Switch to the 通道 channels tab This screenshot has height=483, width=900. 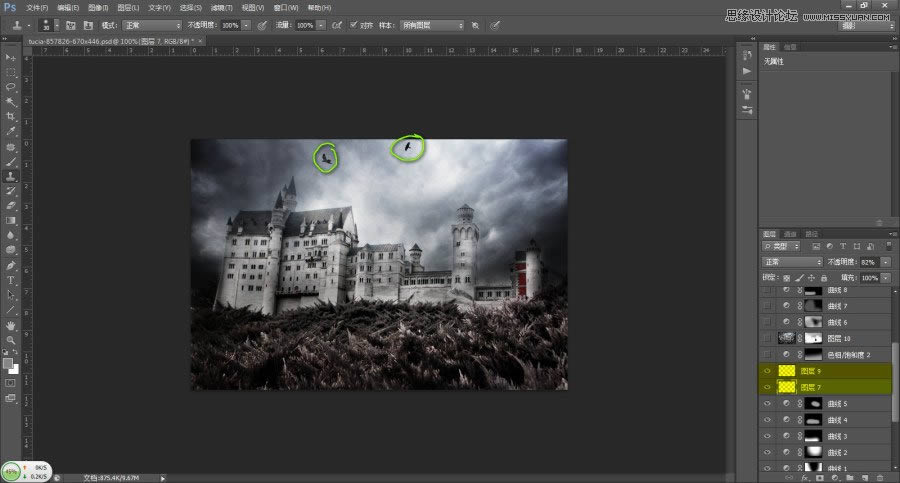[x=790, y=233]
